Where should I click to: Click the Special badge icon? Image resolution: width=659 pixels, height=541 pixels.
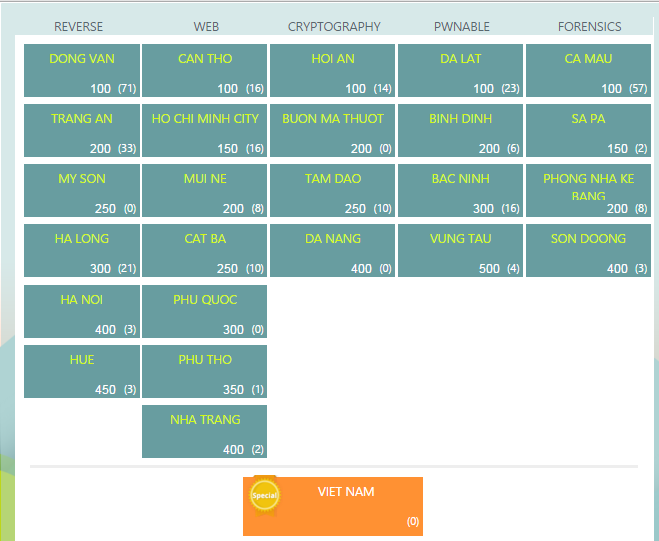click(x=264, y=496)
